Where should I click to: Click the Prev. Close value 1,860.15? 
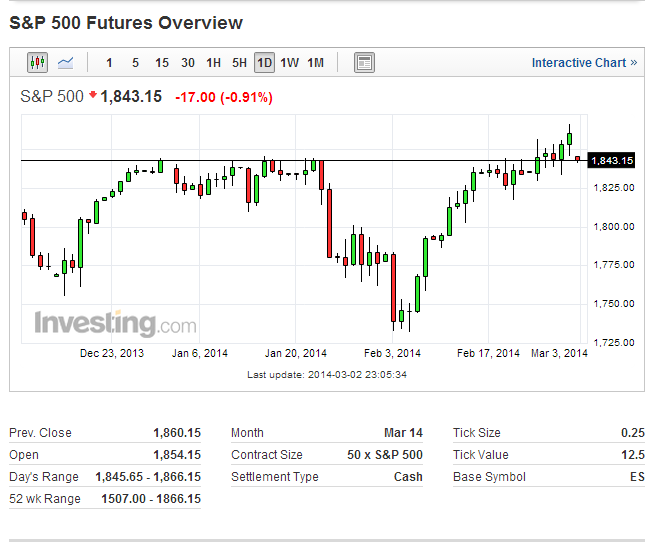177,433
